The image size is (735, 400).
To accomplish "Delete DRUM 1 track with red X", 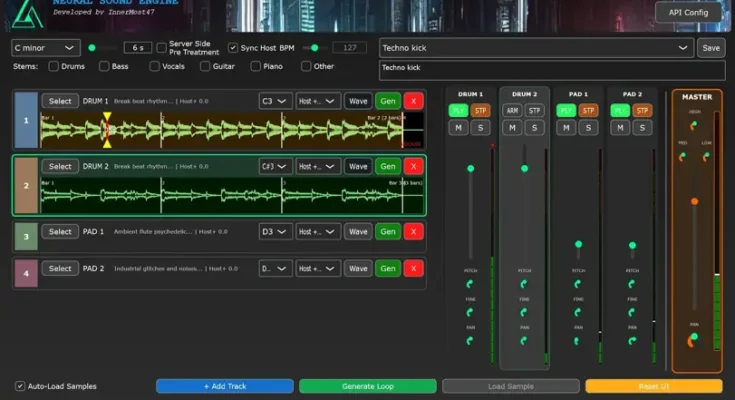I will point(413,101).
